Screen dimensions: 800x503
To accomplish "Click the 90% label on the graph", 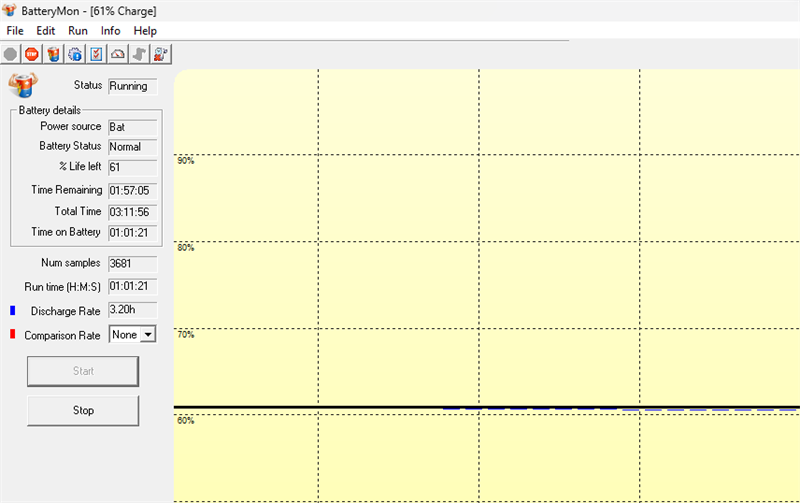I will 186,161.
